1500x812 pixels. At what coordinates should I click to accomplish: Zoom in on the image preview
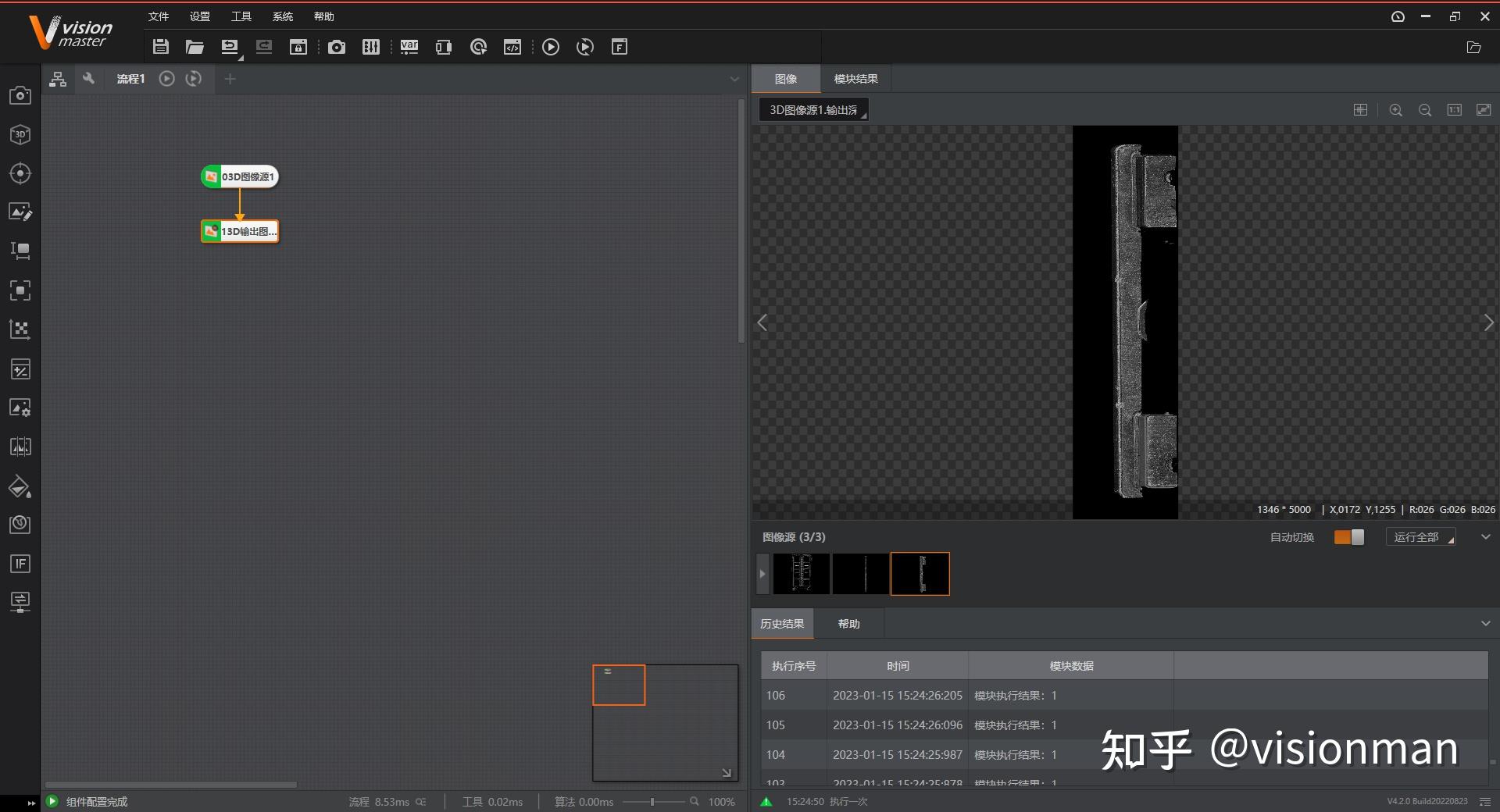click(x=1395, y=110)
